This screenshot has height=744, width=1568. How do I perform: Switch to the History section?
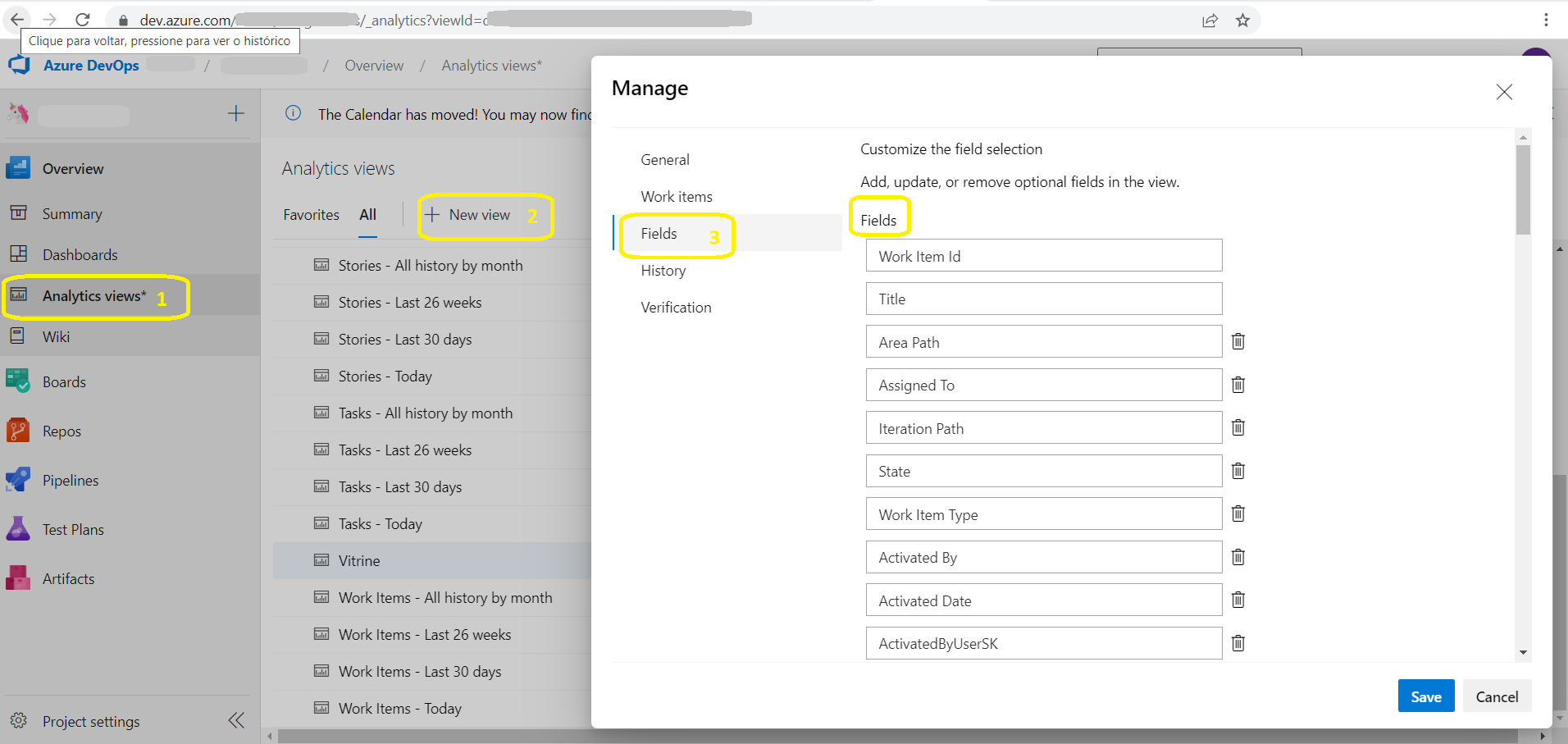(x=663, y=270)
